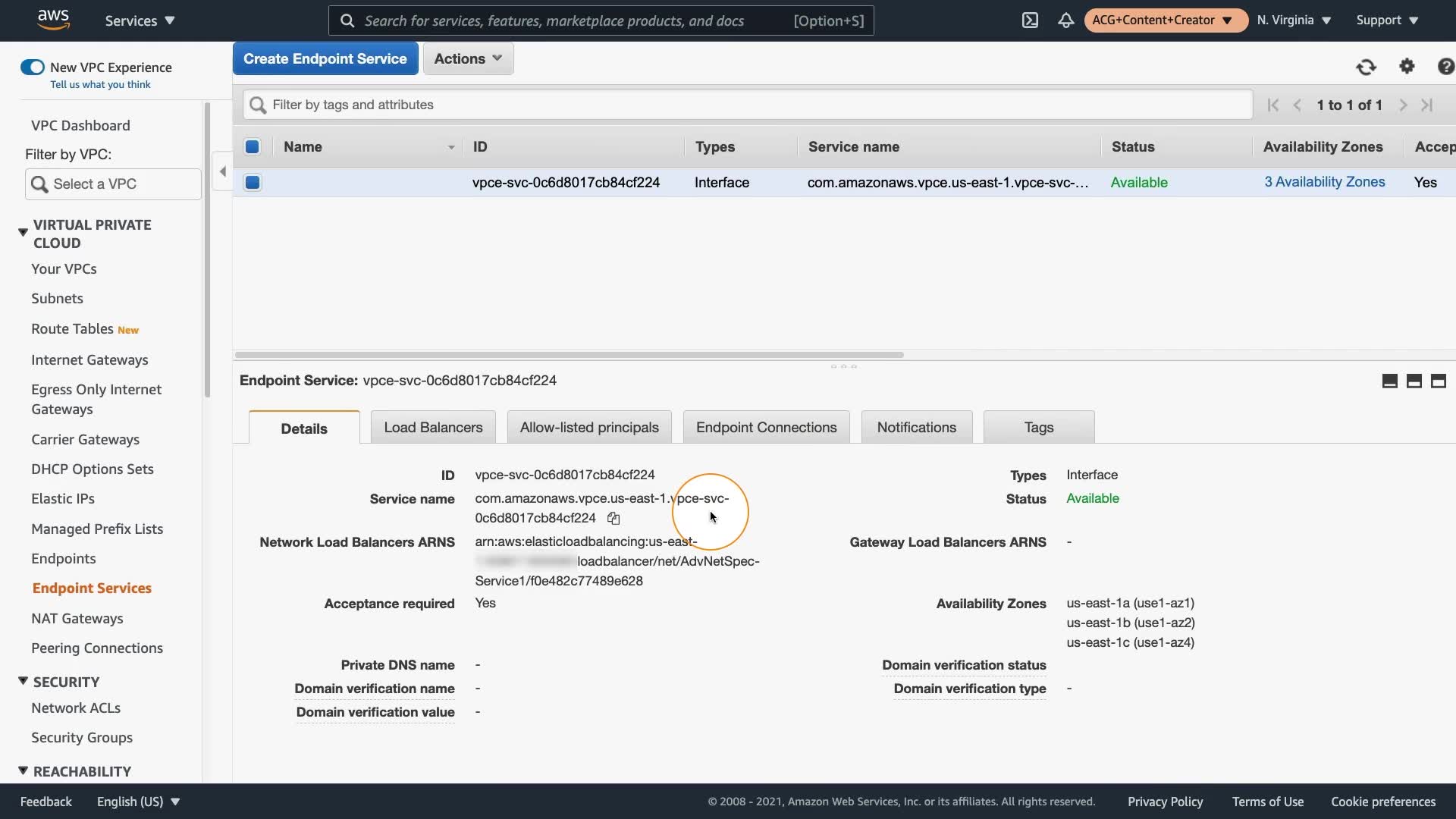The image size is (1456, 819).
Task: Open the notifications bell
Action: (1065, 20)
